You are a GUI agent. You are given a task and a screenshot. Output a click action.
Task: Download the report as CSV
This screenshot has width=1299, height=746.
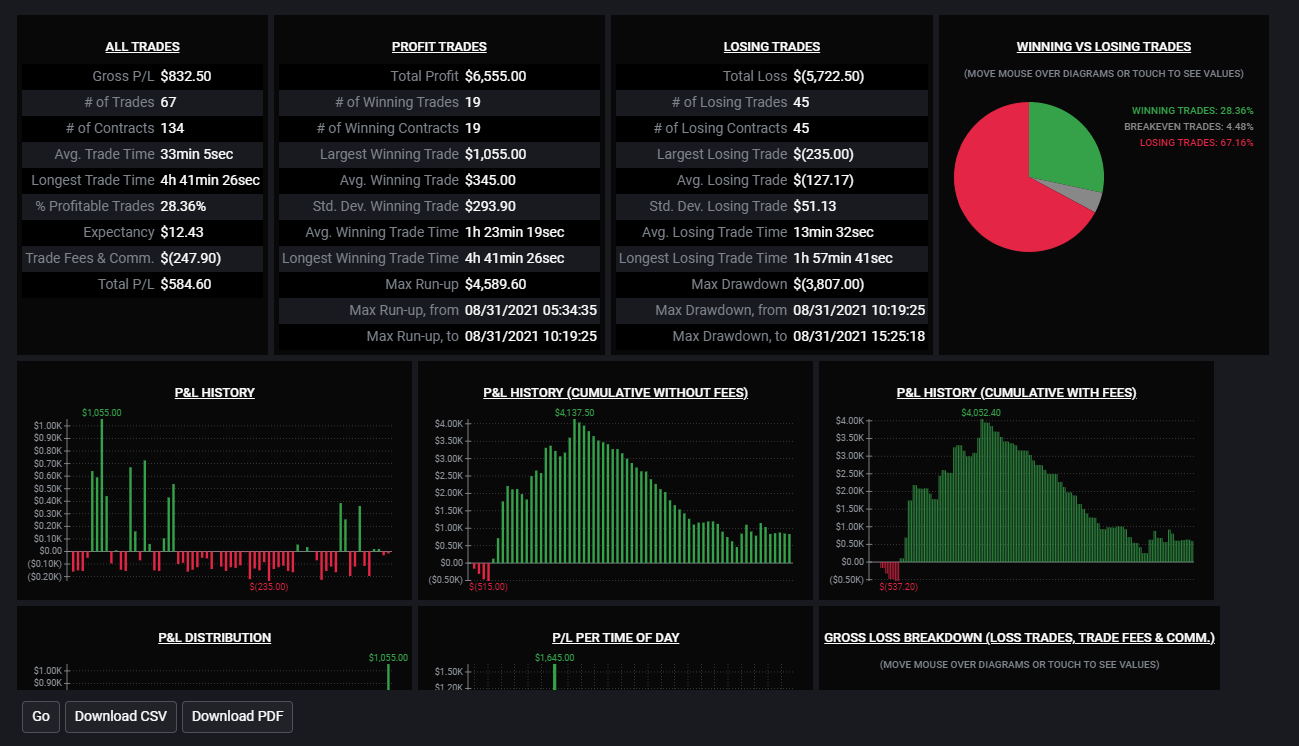(x=121, y=717)
